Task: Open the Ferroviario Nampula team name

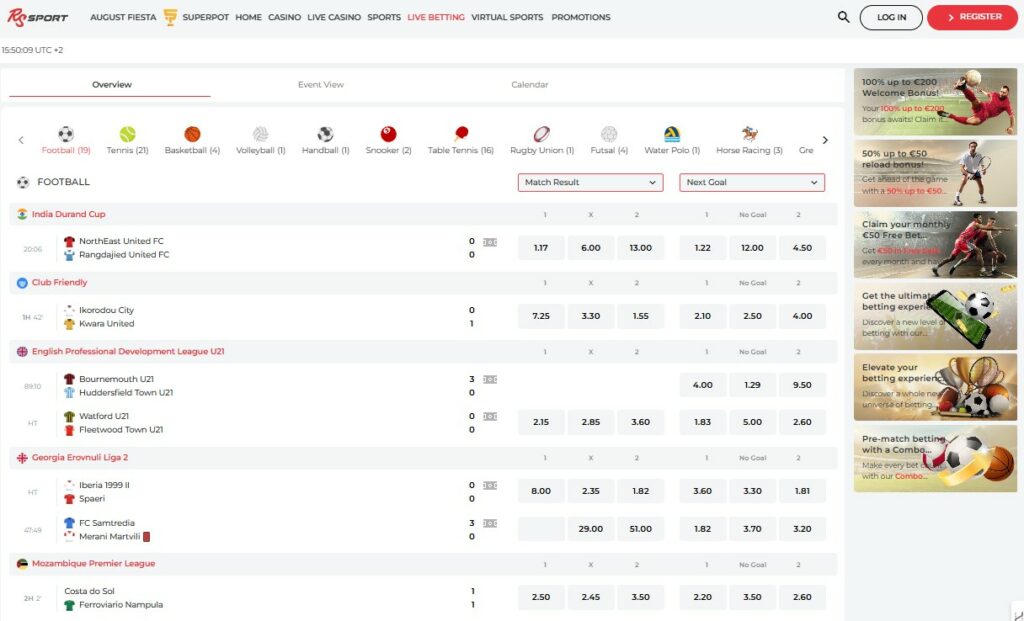Action: 121,605
